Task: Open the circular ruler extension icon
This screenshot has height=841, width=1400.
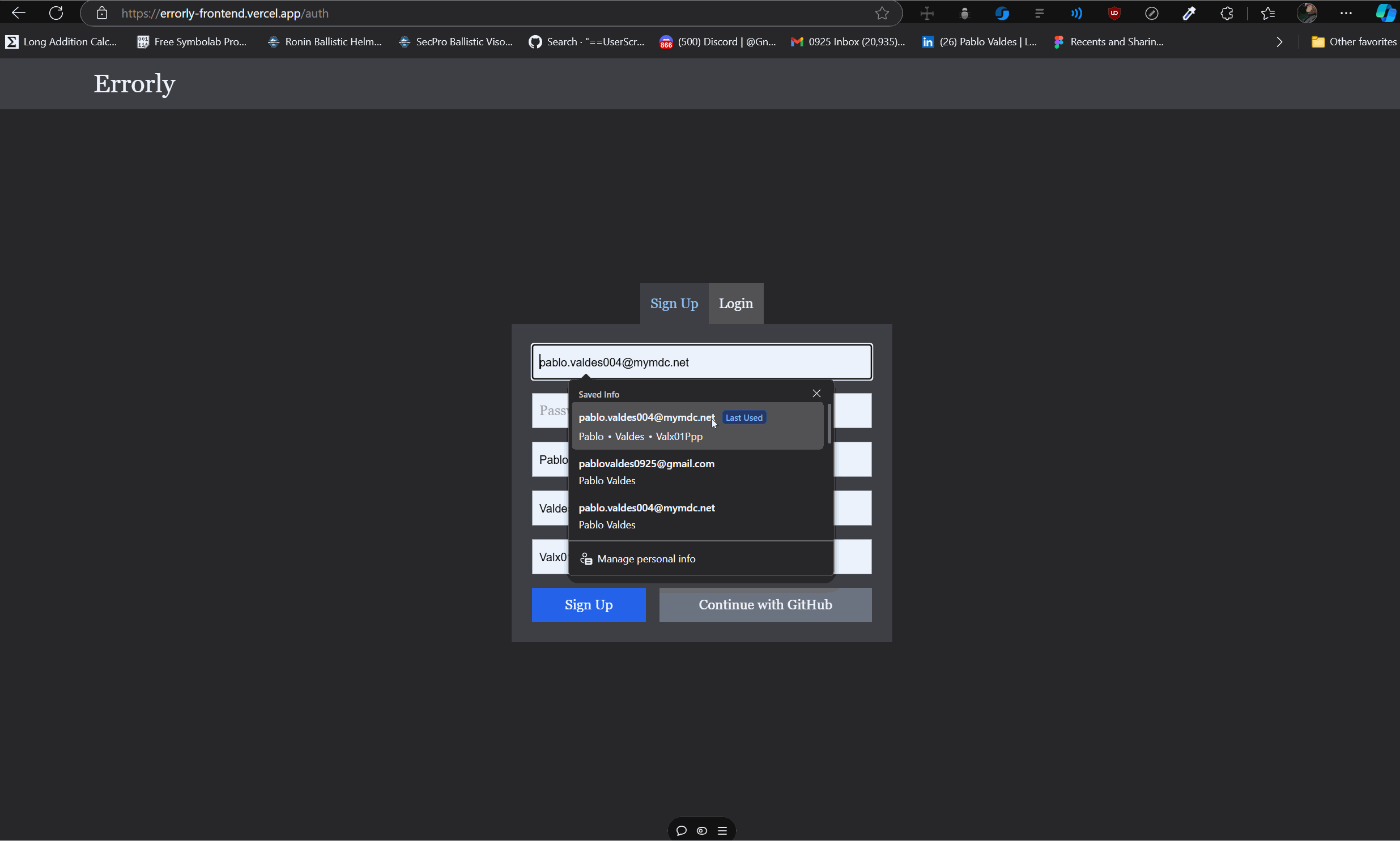Action: (1152, 13)
